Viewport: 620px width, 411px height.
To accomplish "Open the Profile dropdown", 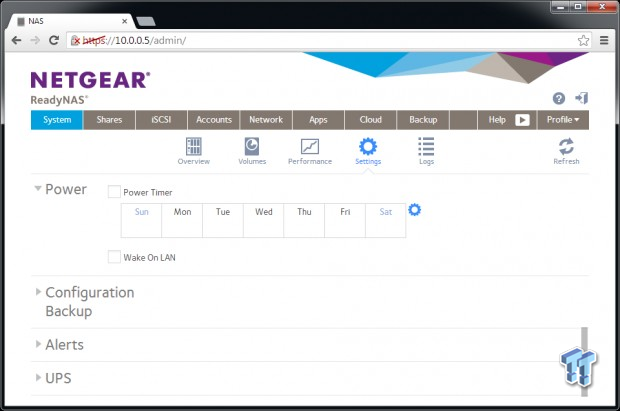I will tap(563, 120).
